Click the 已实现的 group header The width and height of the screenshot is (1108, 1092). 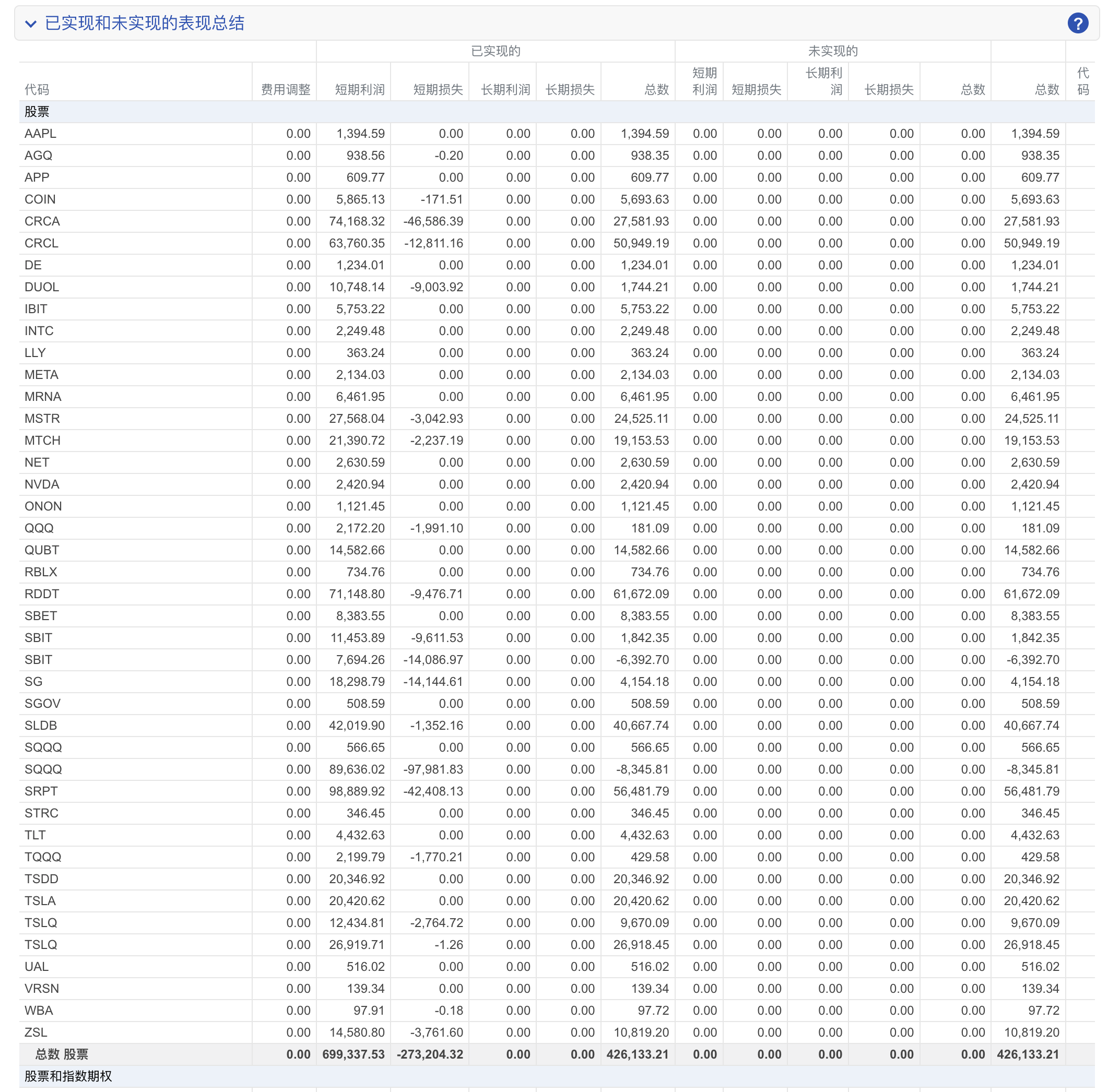click(496, 51)
